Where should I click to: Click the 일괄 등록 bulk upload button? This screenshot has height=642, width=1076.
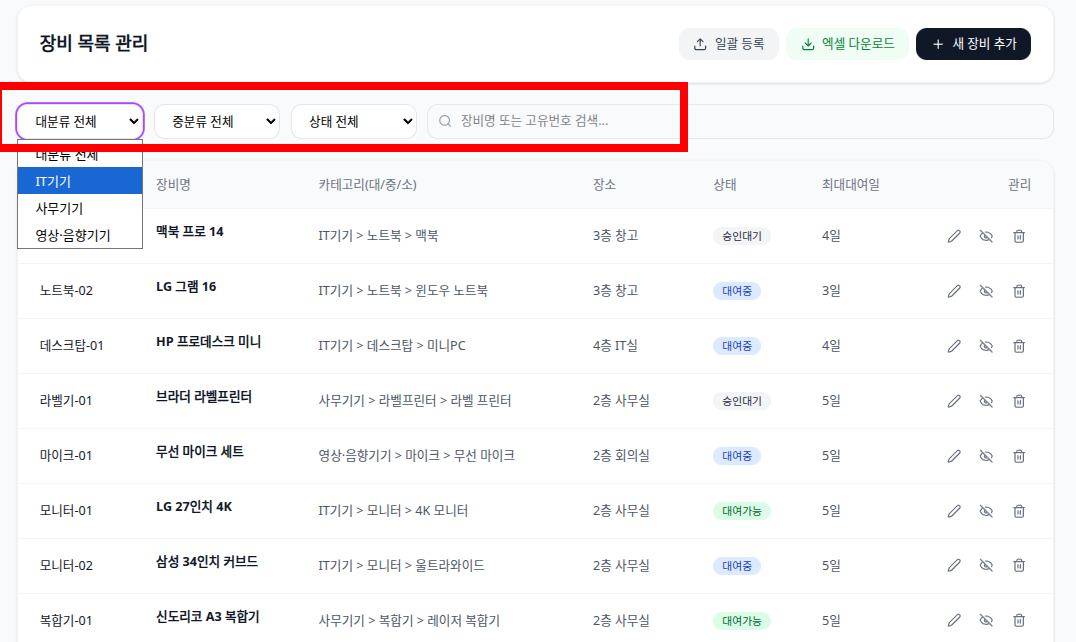[729, 44]
